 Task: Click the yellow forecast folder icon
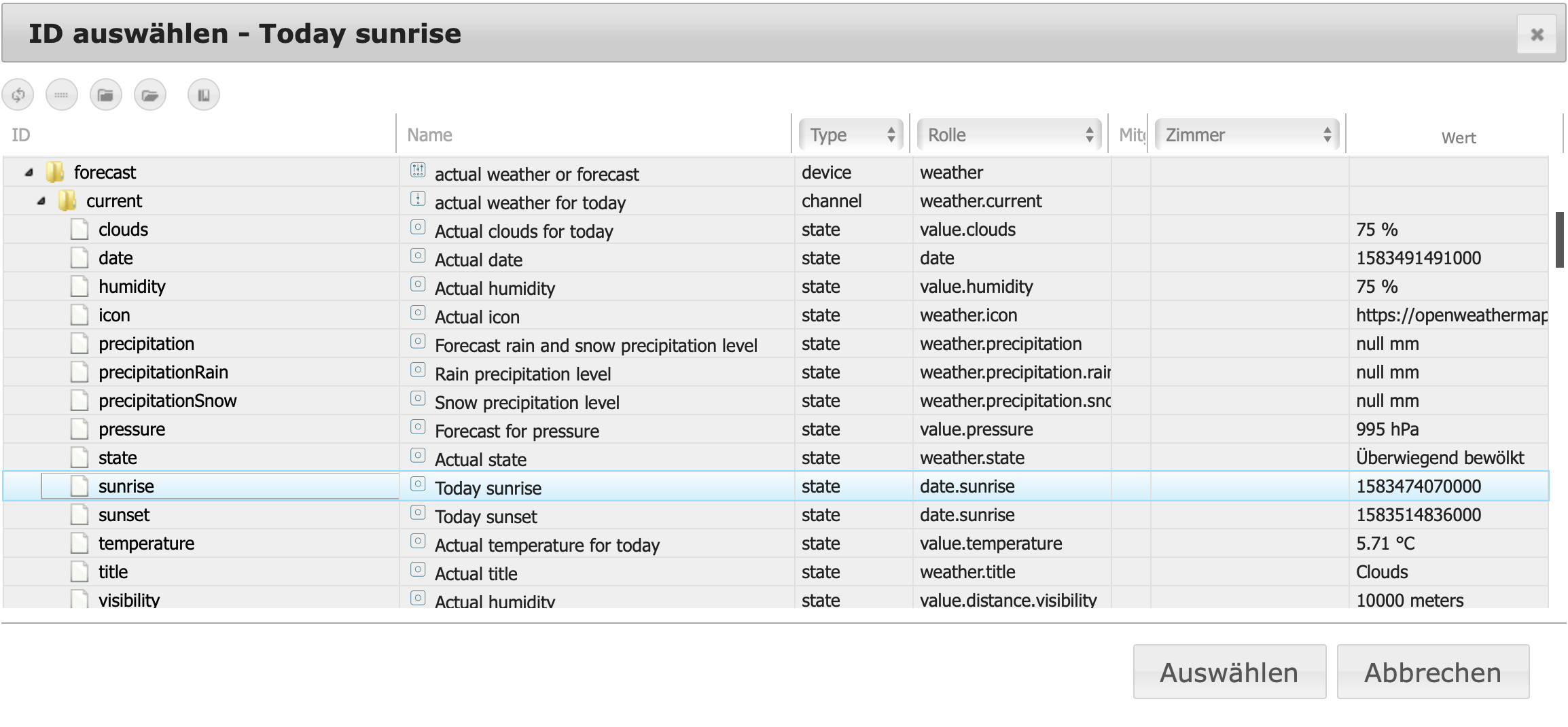pyautogui.click(x=55, y=173)
